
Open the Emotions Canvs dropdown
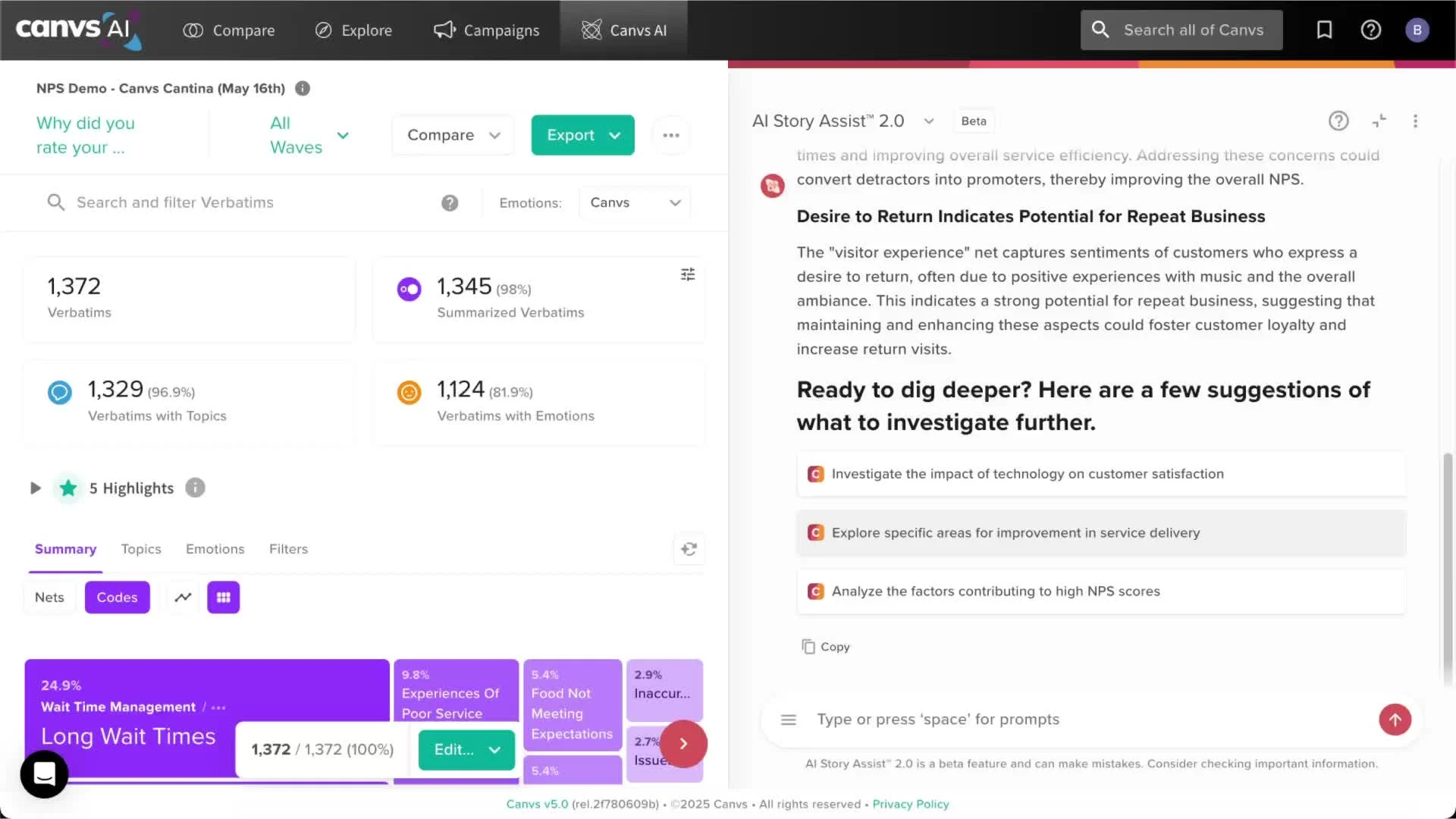pyautogui.click(x=635, y=202)
